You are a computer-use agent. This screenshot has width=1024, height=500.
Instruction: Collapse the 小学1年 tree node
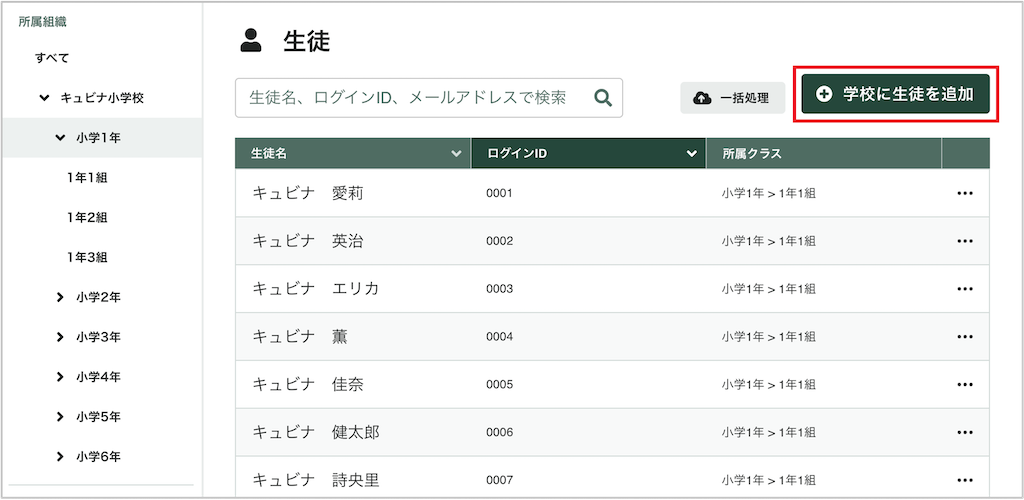pyautogui.click(x=60, y=138)
